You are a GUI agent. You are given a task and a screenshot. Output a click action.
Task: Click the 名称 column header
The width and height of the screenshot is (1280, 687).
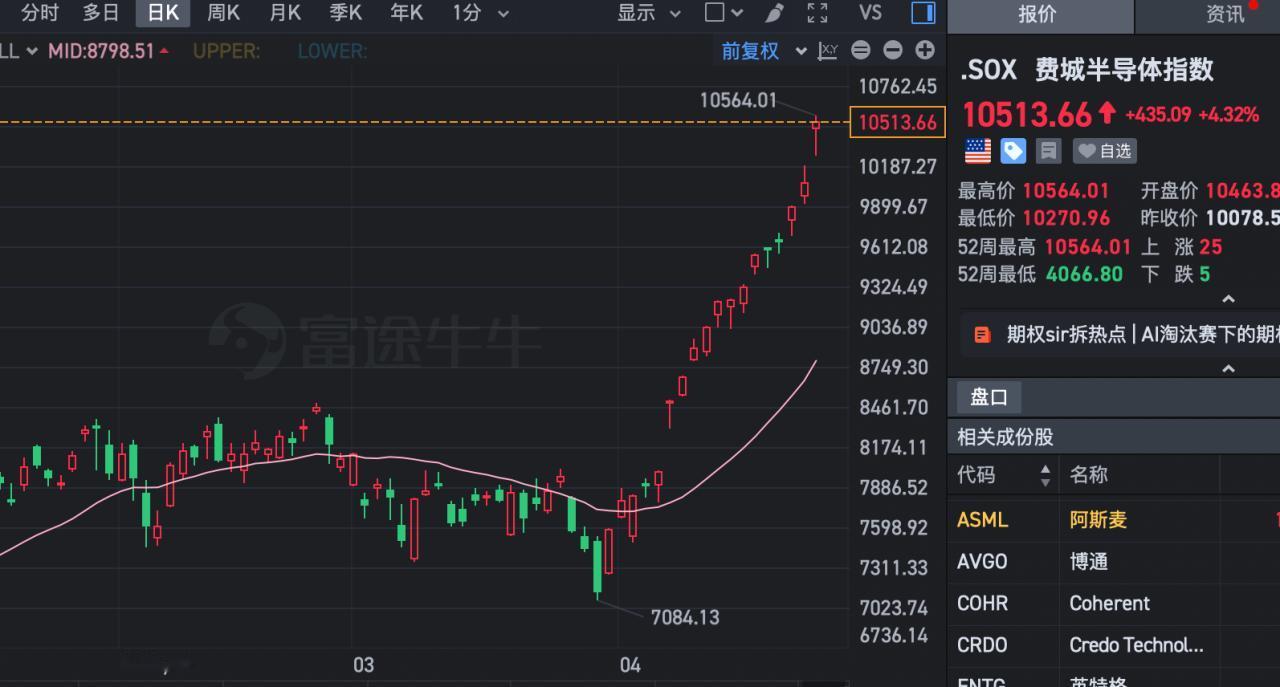(x=1088, y=475)
